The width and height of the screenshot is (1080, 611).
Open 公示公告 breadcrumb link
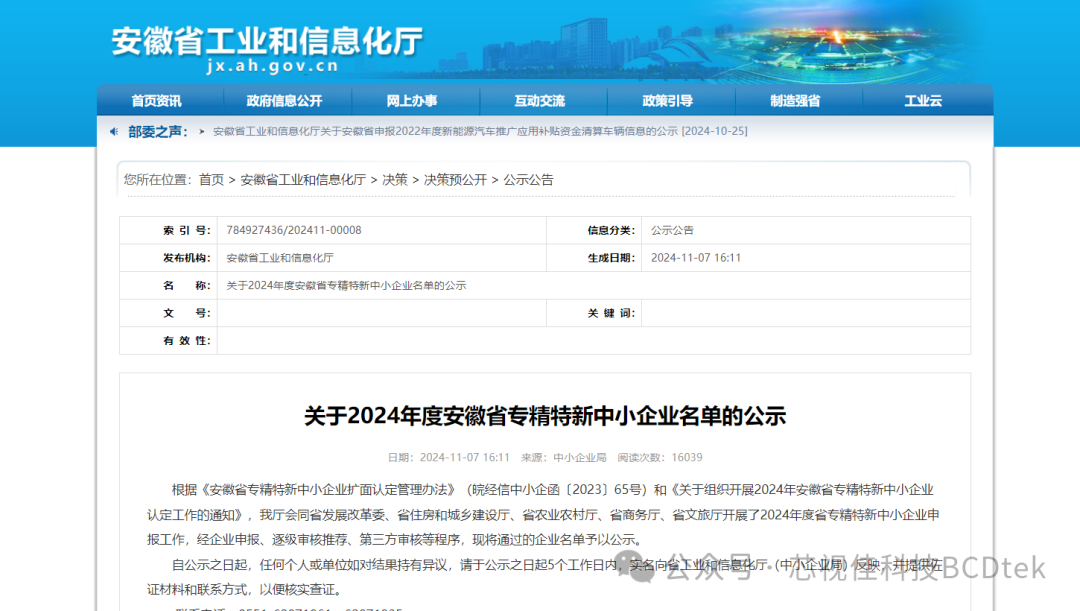click(x=528, y=180)
